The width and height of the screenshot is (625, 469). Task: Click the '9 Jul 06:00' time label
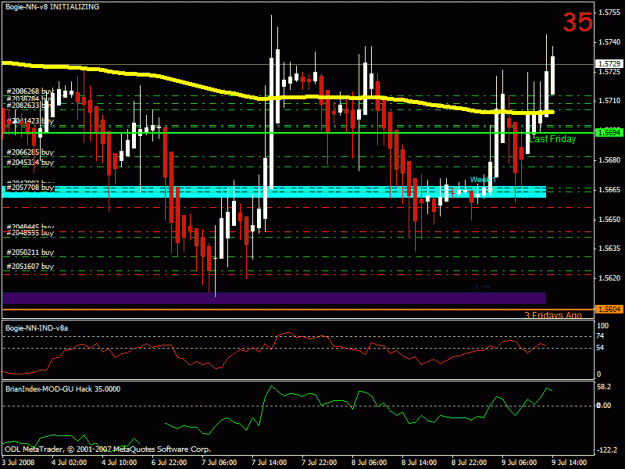(x=519, y=463)
